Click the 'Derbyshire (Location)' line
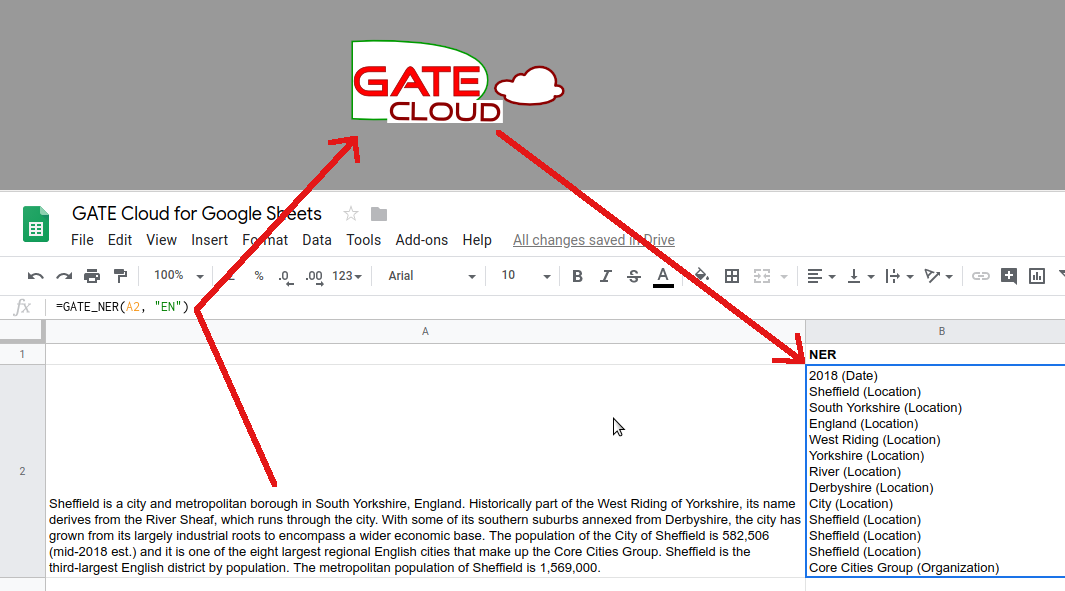1065x591 pixels. 871,488
